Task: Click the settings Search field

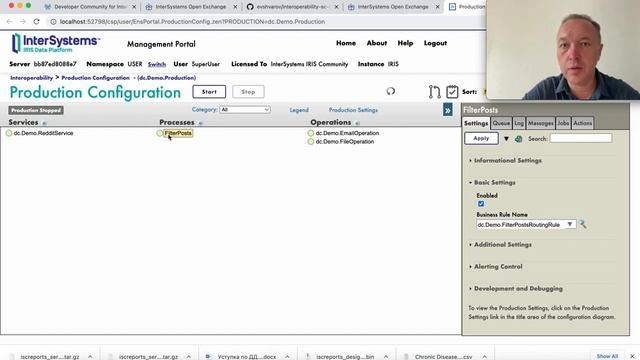Action: click(581, 138)
